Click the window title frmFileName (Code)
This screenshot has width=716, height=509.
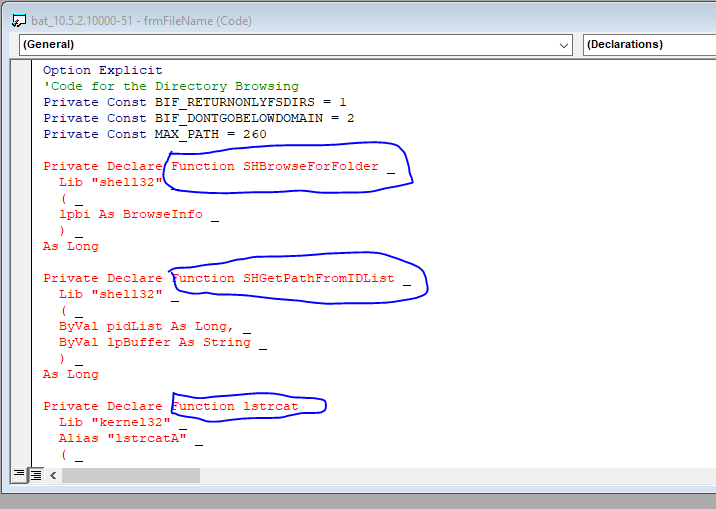(197, 21)
